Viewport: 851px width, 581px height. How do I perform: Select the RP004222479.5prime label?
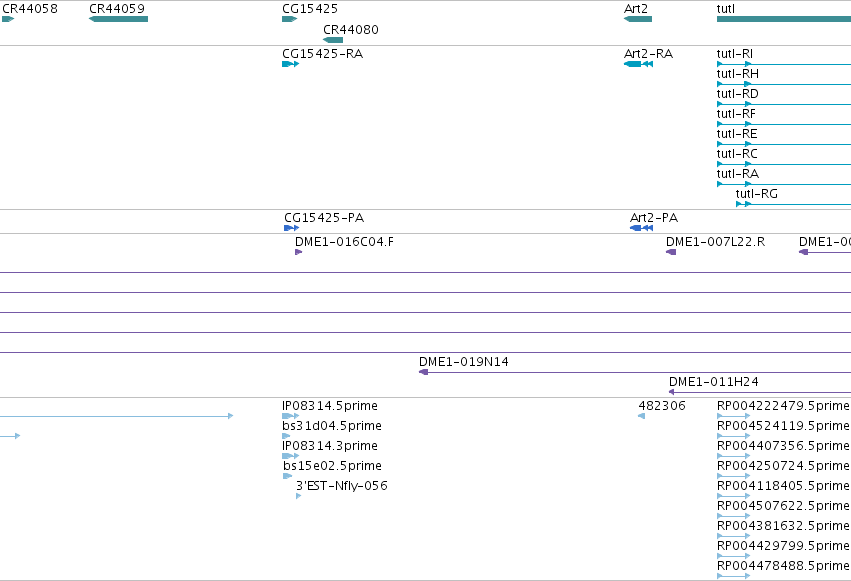pyautogui.click(x=783, y=406)
